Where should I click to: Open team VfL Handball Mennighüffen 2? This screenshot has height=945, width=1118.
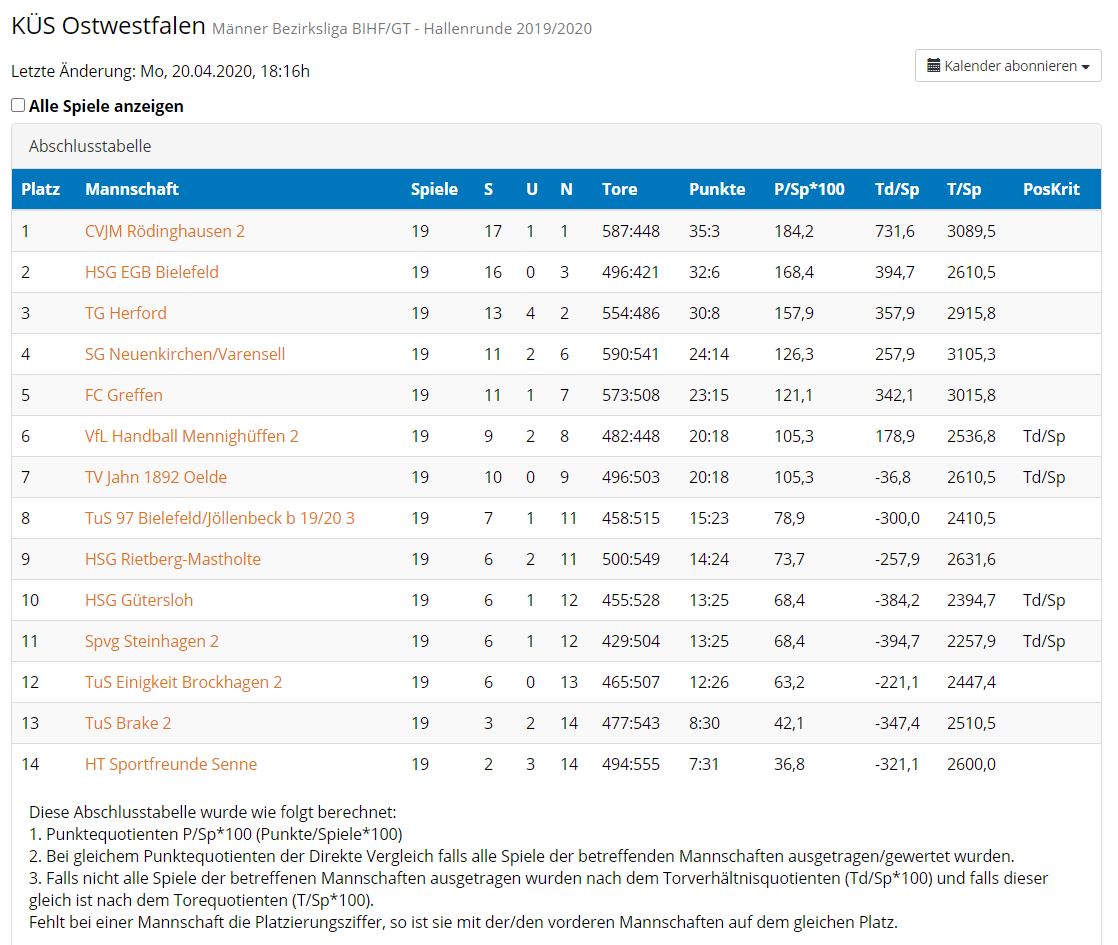[x=192, y=436]
